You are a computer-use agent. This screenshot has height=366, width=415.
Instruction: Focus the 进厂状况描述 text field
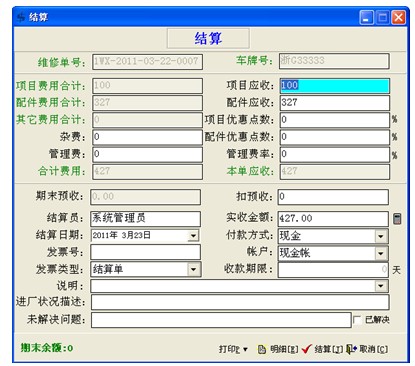[240, 302]
